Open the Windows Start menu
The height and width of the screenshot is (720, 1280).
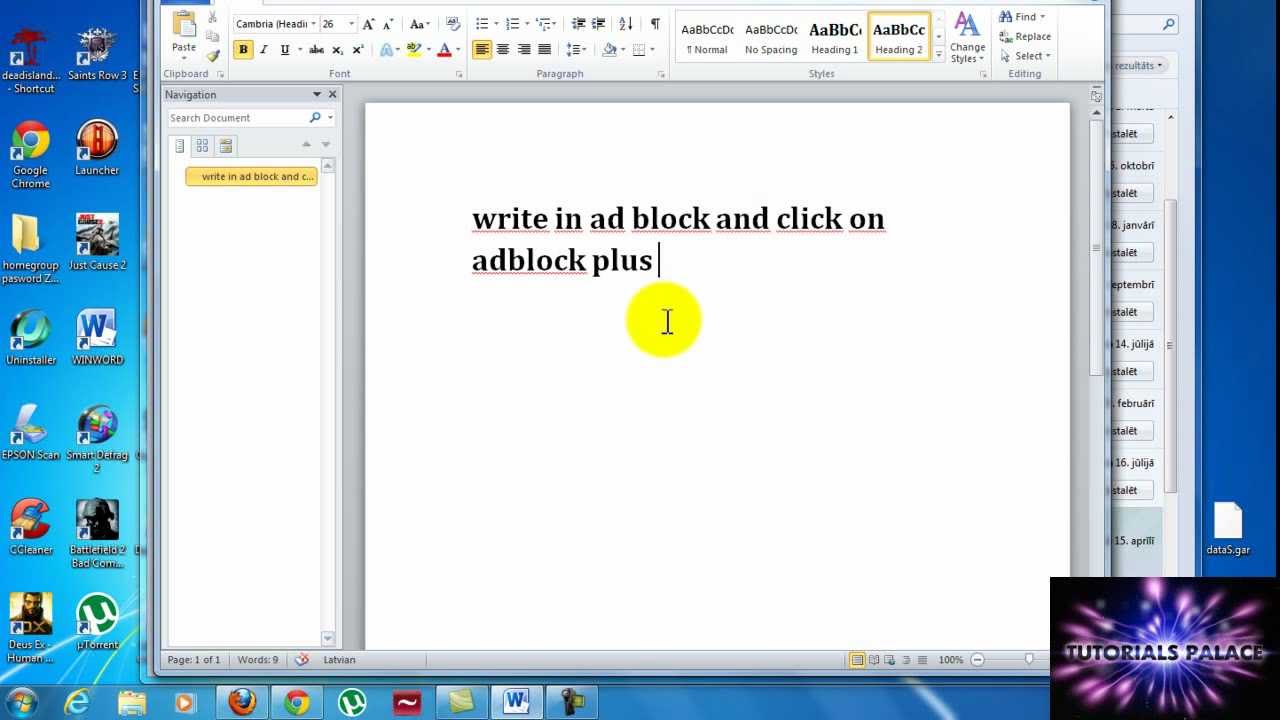tap(22, 701)
